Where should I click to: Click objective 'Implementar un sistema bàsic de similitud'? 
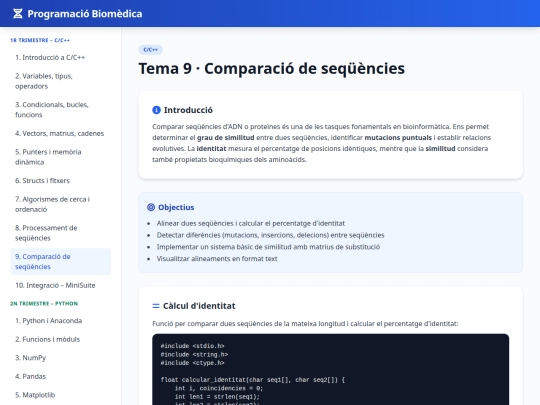coord(268,247)
